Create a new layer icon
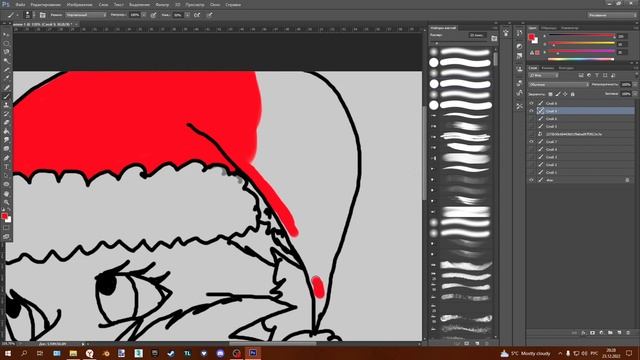 (x=619, y=333)
